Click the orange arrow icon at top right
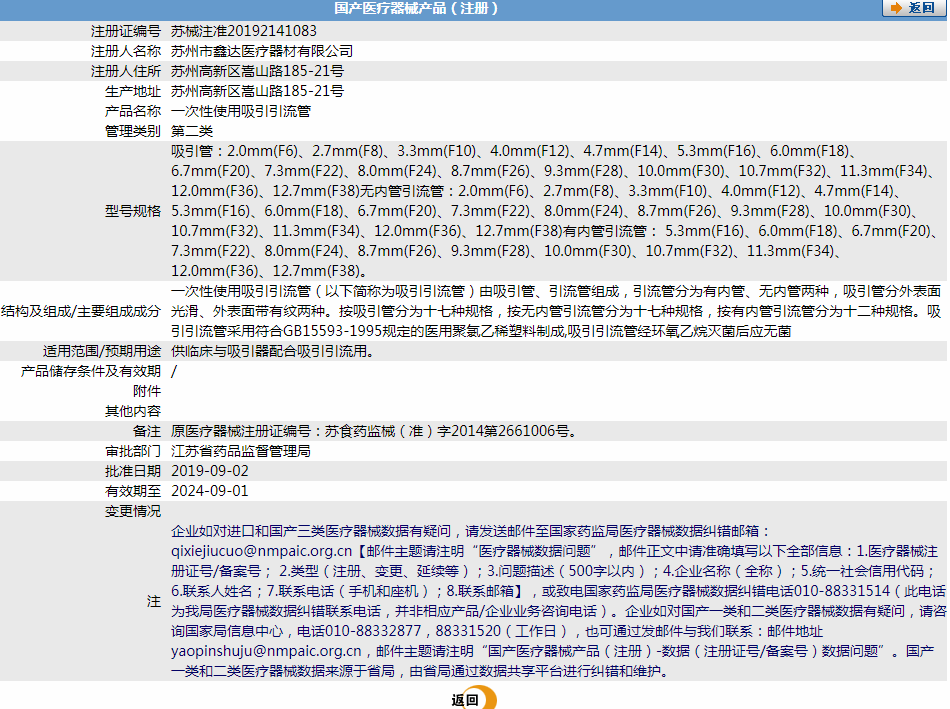Image resolution: width=950 pixels, height=709 pixels. tap(895, 8)
